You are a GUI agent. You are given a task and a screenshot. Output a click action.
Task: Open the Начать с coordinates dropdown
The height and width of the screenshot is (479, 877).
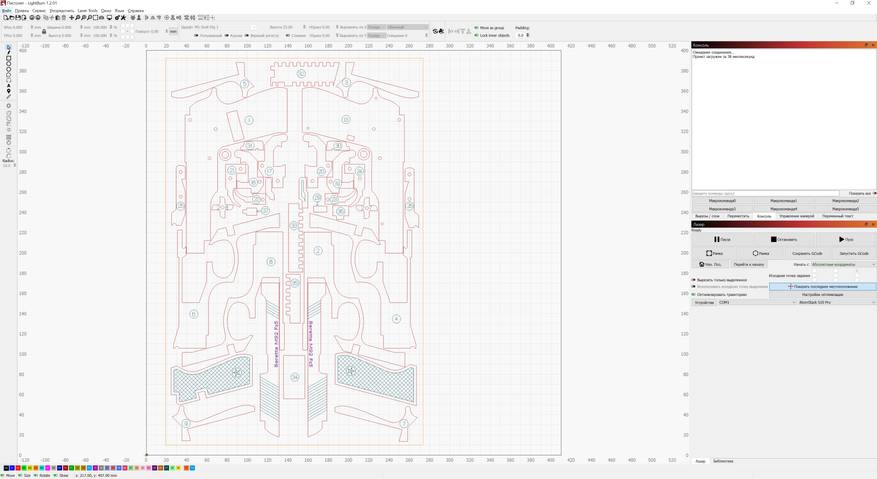(x=843, y=265)
